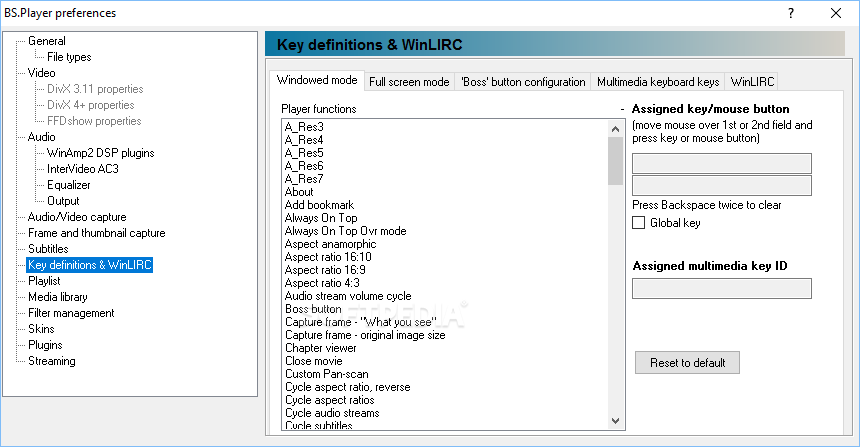
Task: Open the Media library settings page
Action: (x=58, y=297)
